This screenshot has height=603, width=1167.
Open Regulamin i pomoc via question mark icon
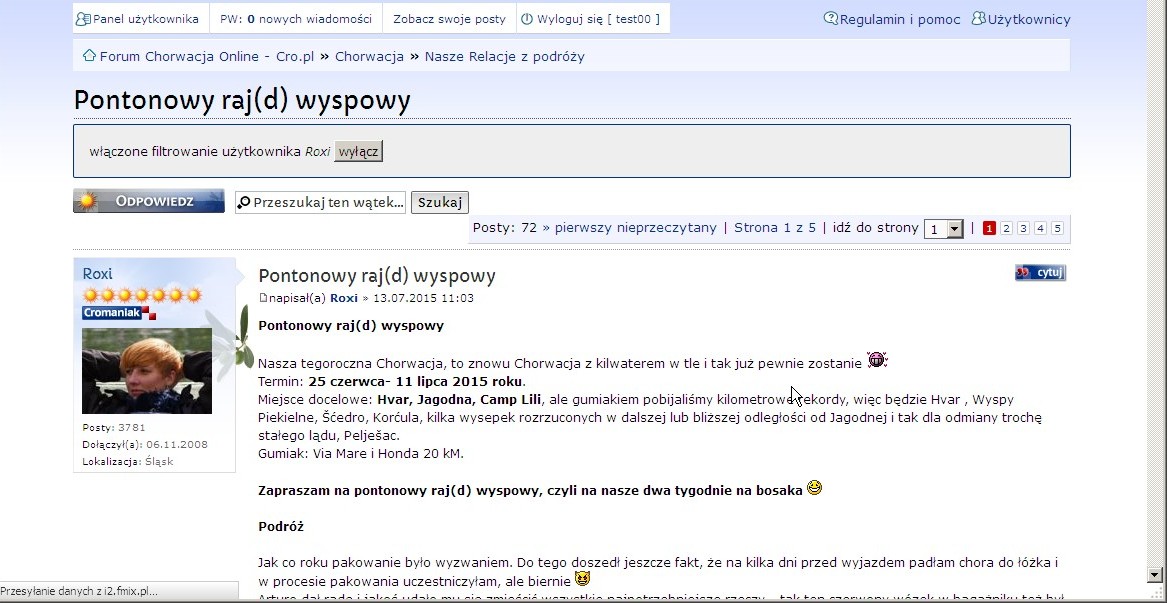point(829,18)
